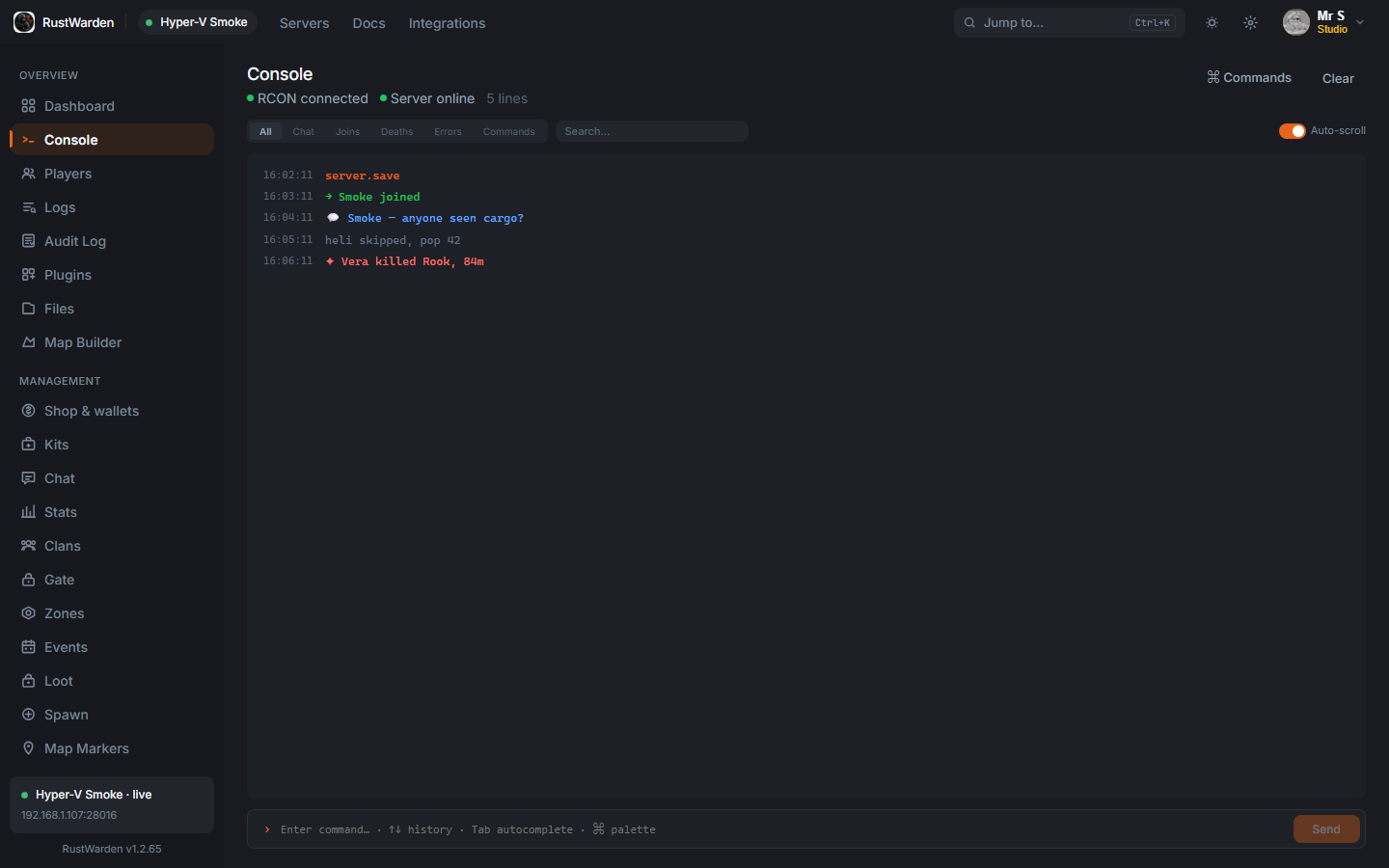This screenshot has height=868, width=1389.
Task: Open Servers in the top navigation
Action: [x=304, y=23]
